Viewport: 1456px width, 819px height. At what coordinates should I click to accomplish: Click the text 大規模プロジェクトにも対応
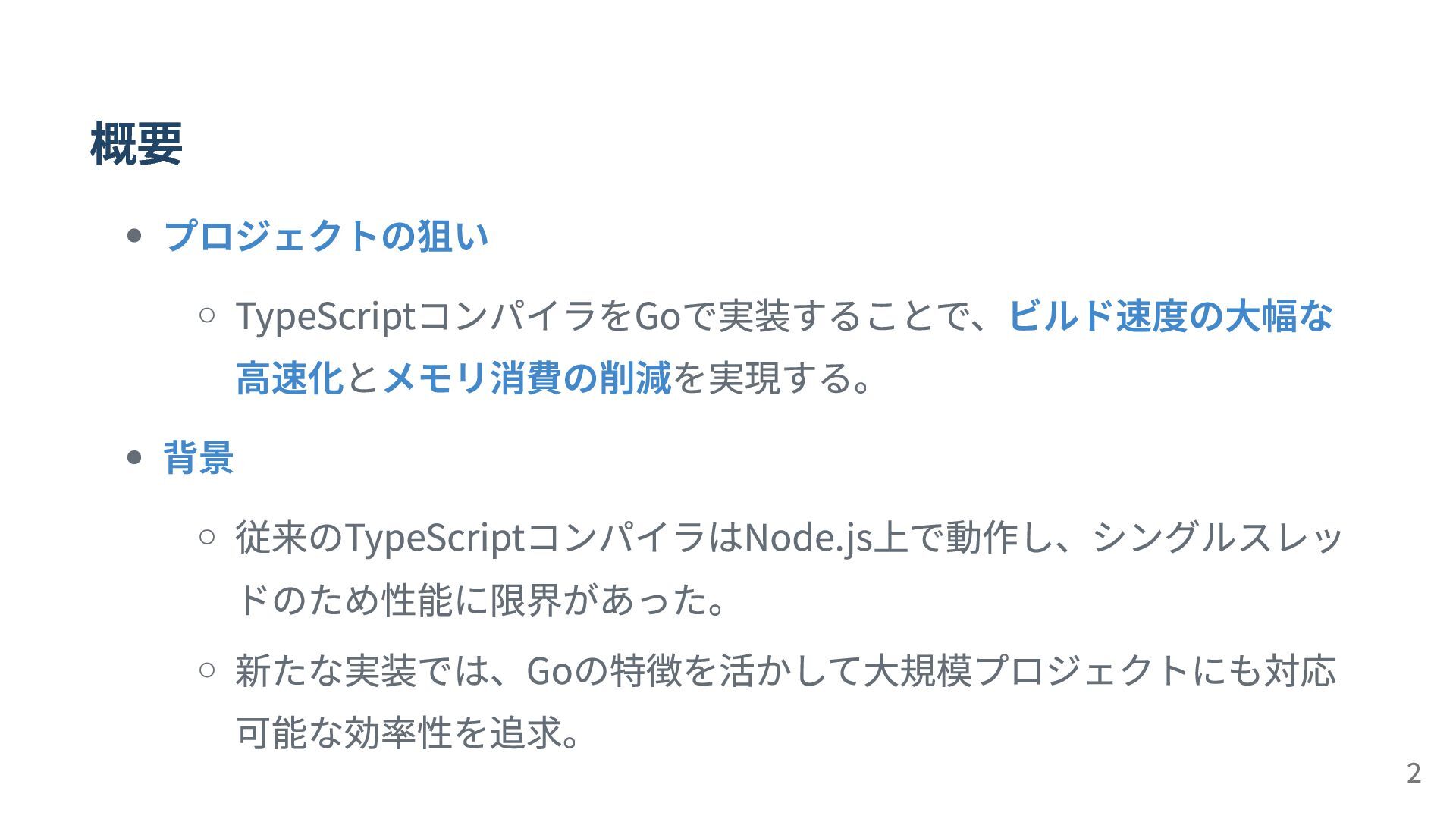coord(1099,670)
